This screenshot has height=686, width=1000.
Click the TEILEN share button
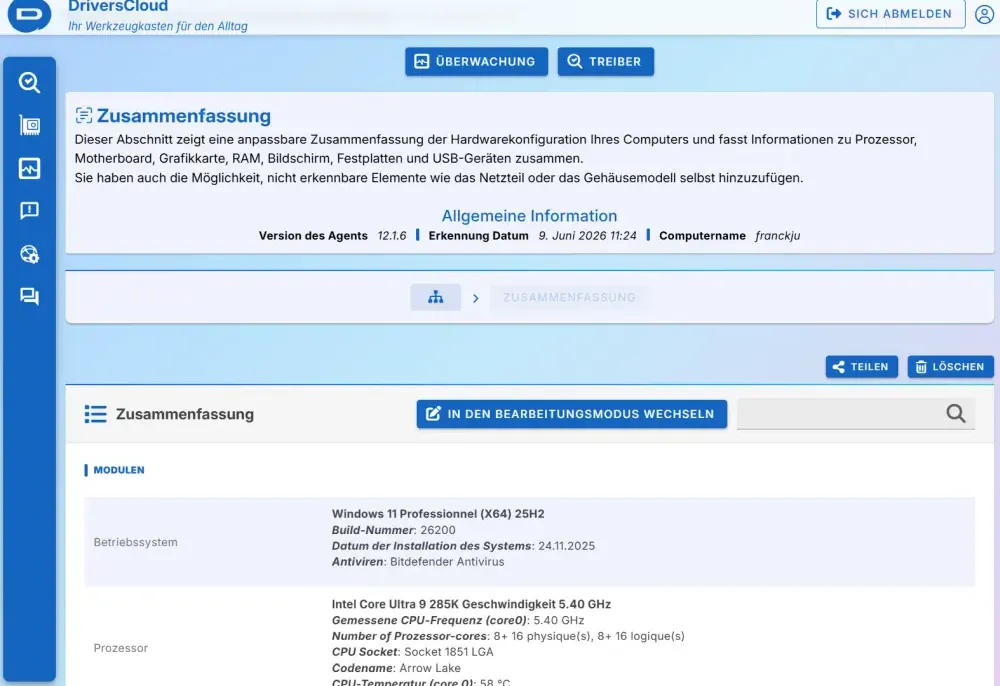[x=861, y=367]
